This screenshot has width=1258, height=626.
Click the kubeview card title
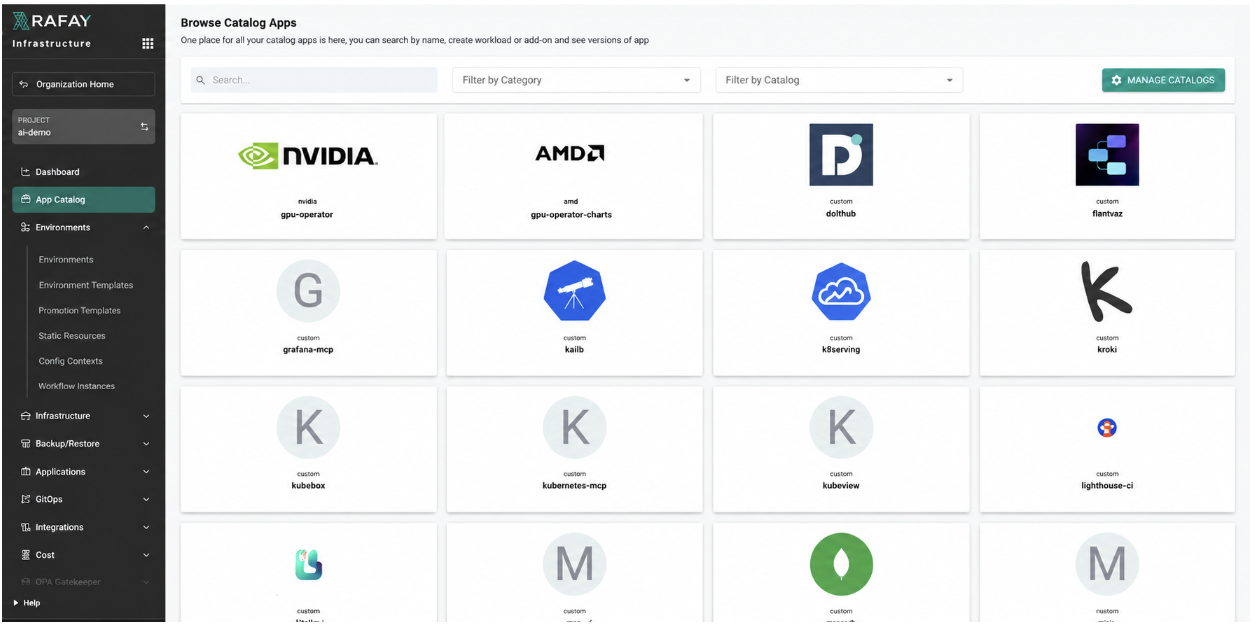point(841,486)
